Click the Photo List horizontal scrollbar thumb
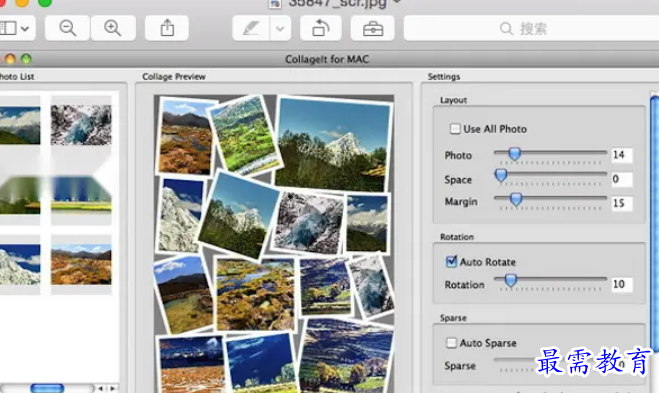The image size is (659, 393). pyautogui.click(x=47, y=388)
